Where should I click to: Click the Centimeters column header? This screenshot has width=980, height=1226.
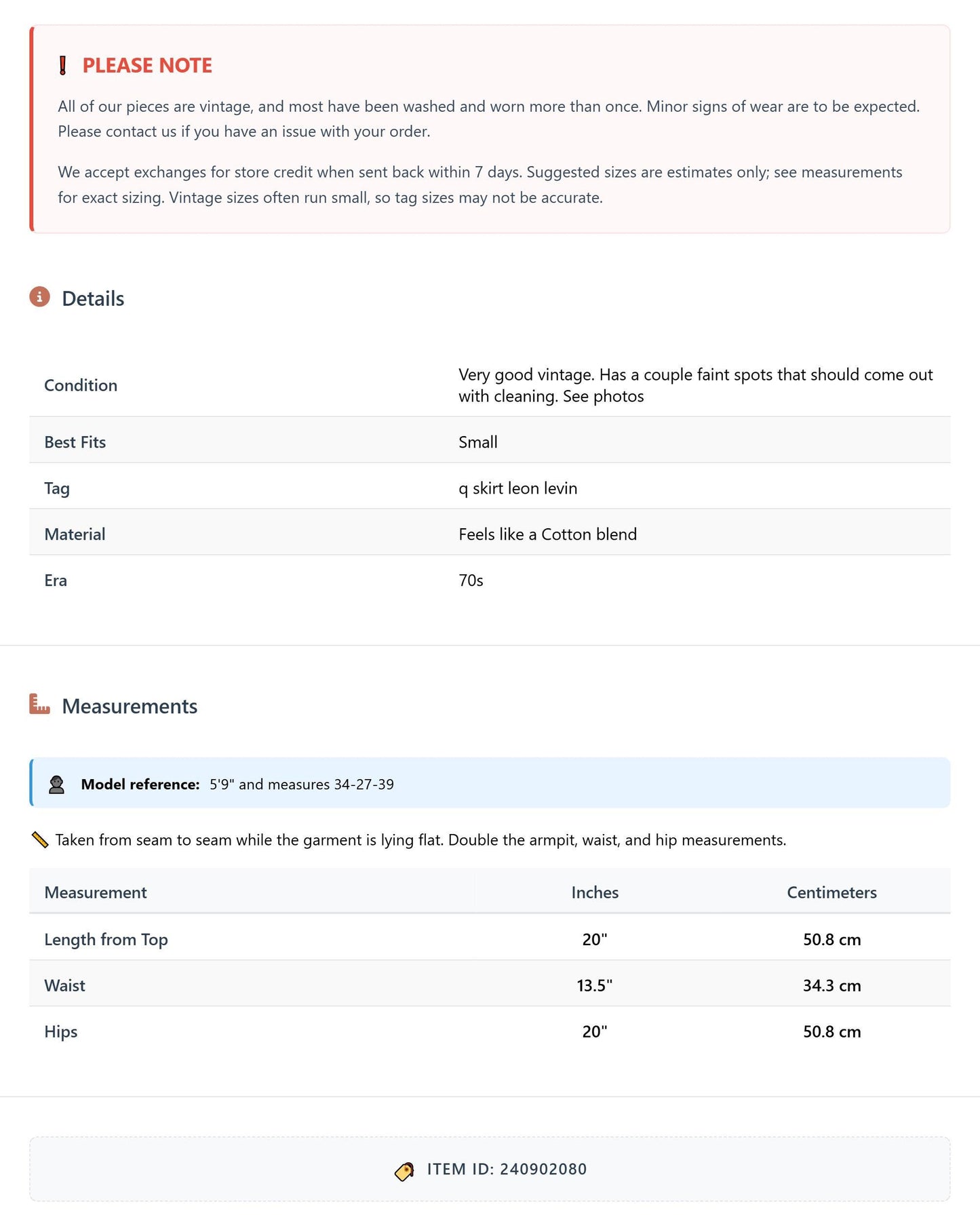click(x=831, y=892)
